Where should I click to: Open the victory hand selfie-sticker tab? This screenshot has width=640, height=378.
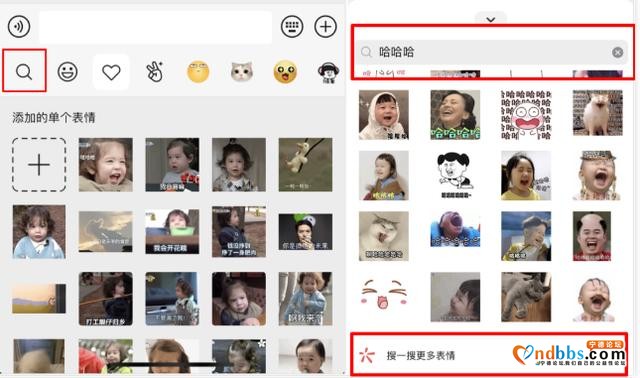tap(155, 72)
